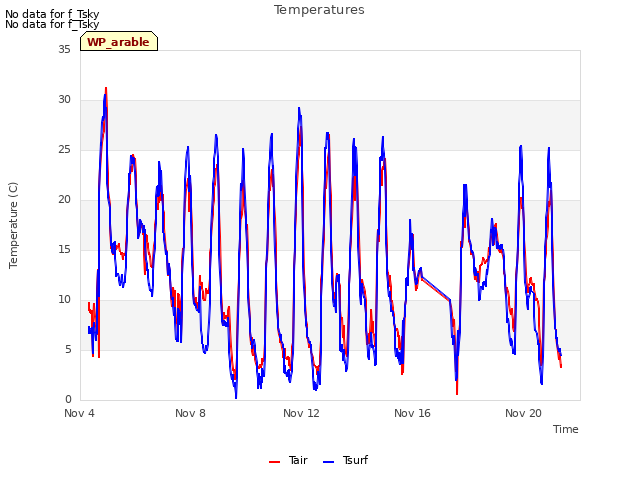
Task: Click the Time axis label
Action: (566, 429)
